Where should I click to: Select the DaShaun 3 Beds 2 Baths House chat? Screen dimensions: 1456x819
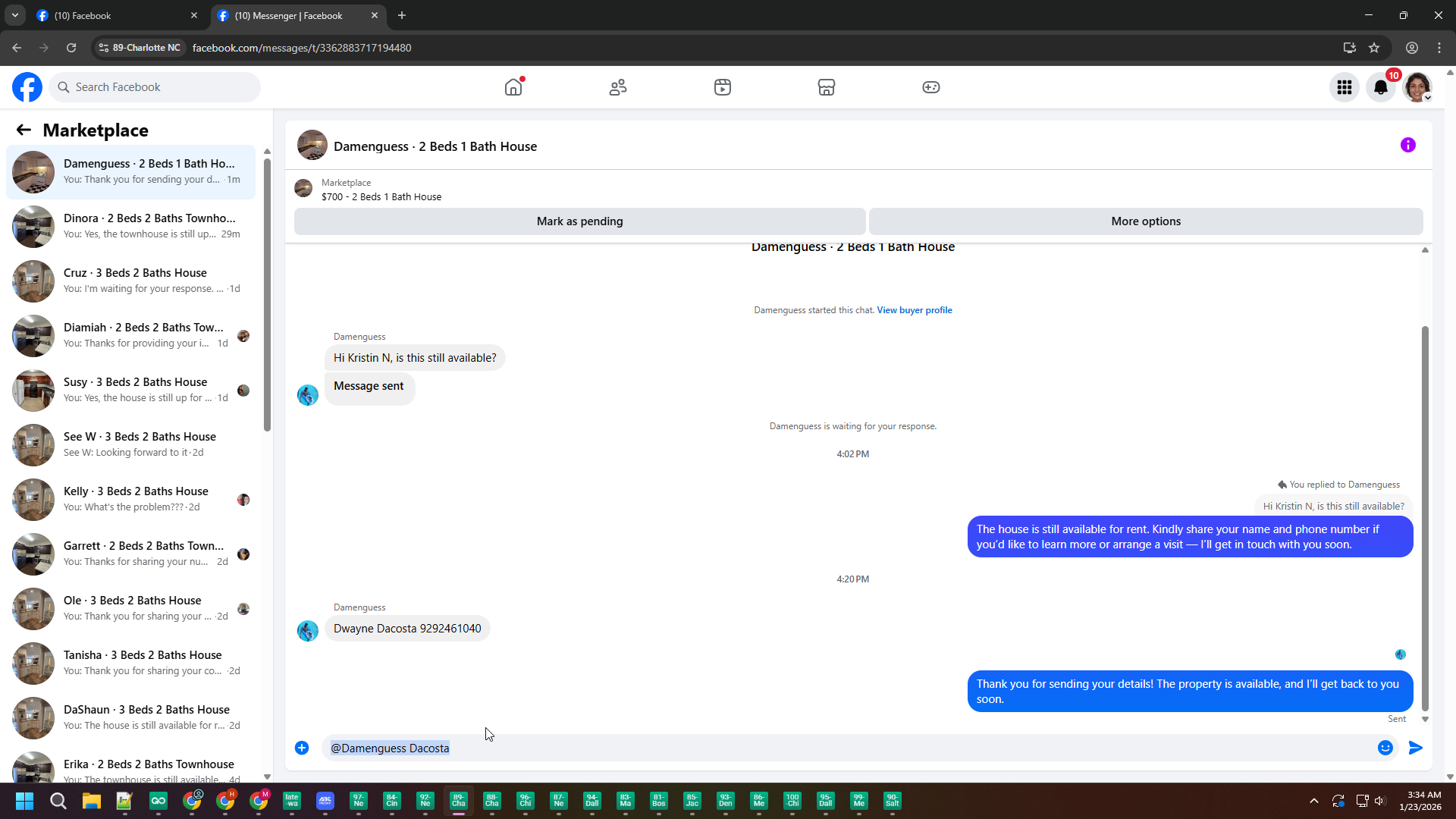tap(131, 718)
